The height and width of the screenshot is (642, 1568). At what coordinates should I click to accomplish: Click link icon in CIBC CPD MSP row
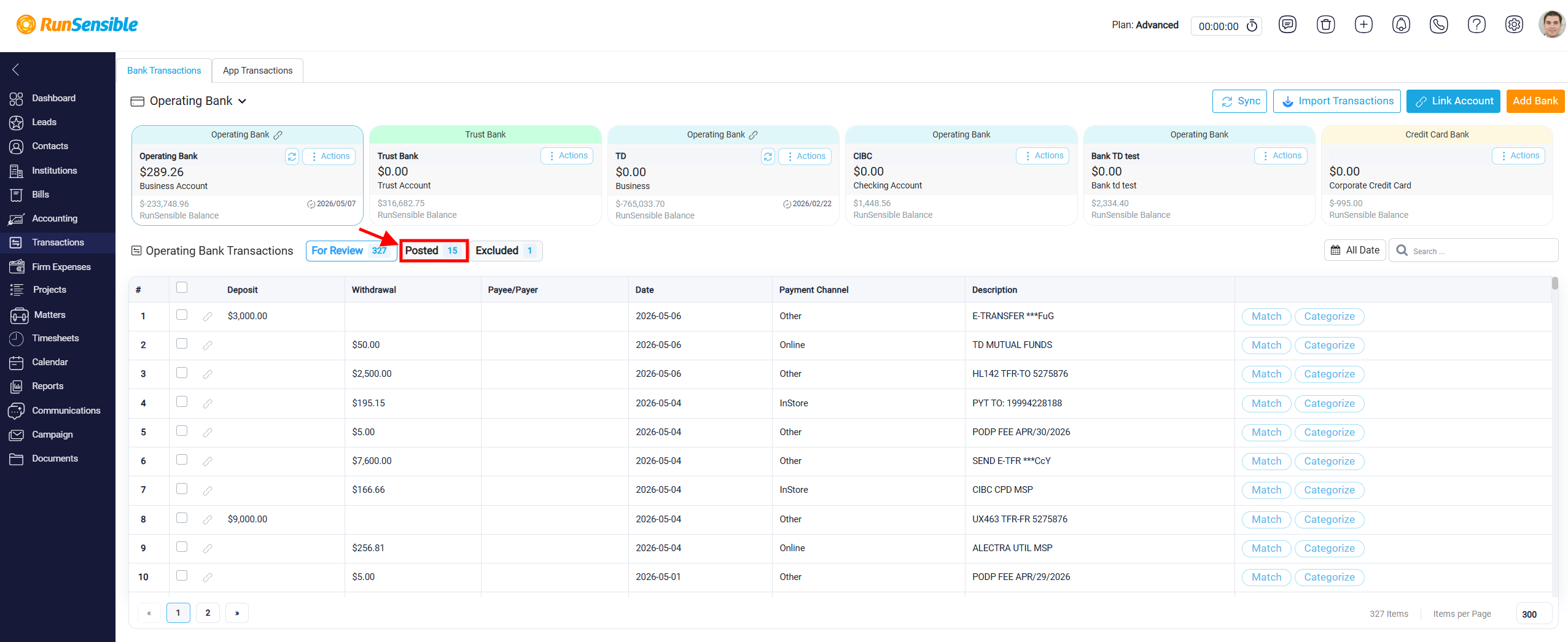point(208,490)
